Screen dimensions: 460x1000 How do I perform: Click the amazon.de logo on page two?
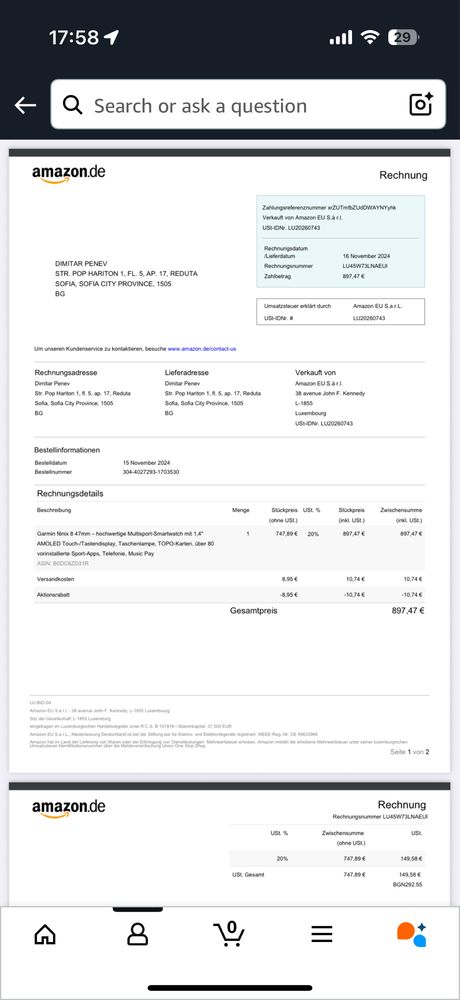[68, 808]
